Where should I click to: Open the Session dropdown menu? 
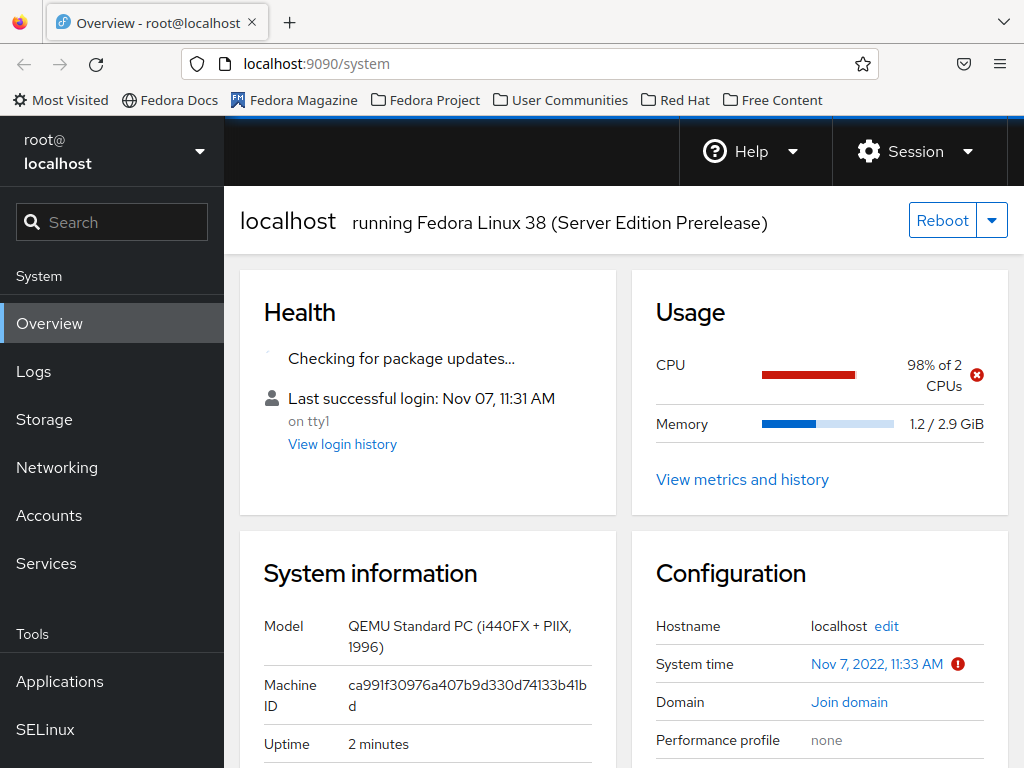[920, 152]
